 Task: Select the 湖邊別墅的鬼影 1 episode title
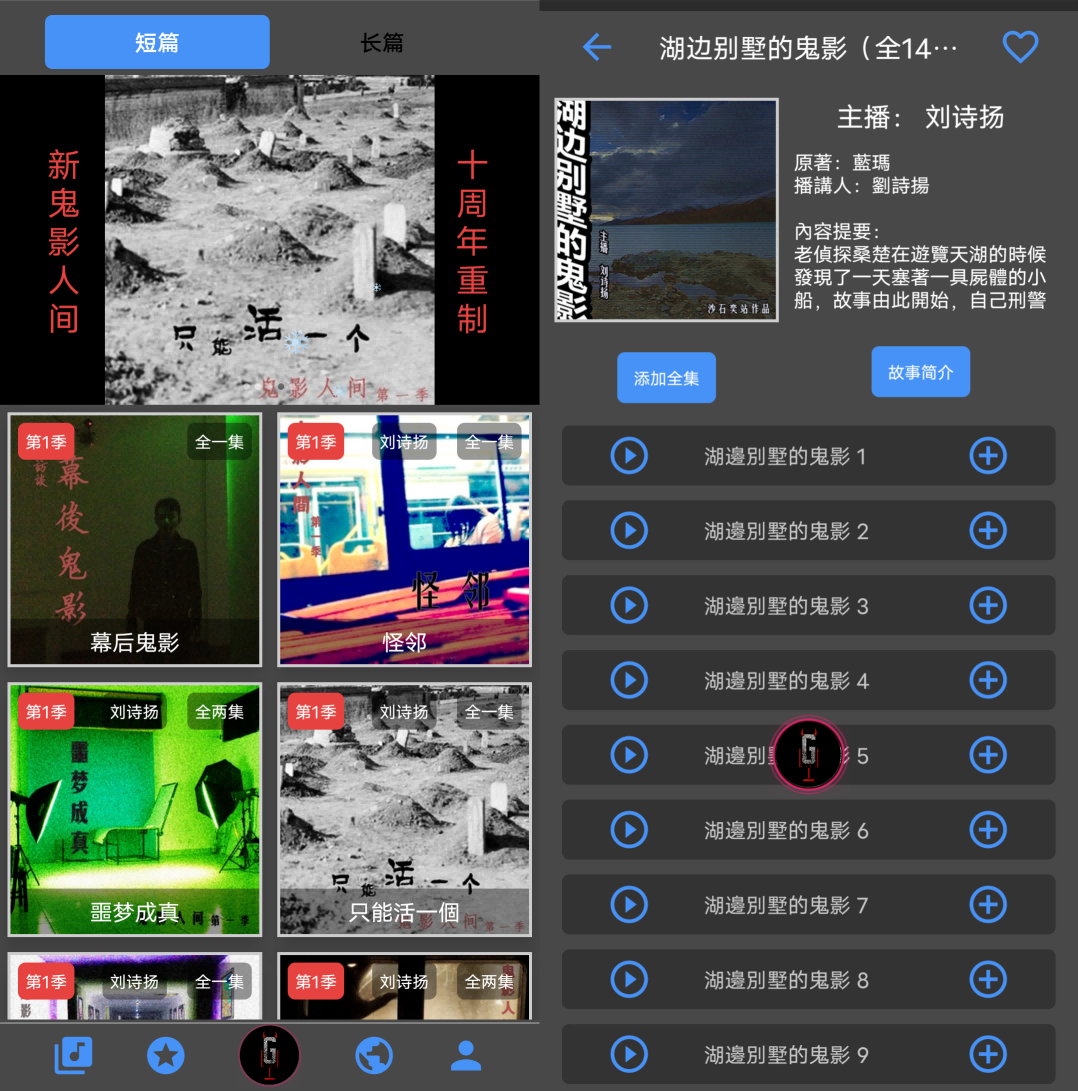pyautogui.click(x=785, y=456)
